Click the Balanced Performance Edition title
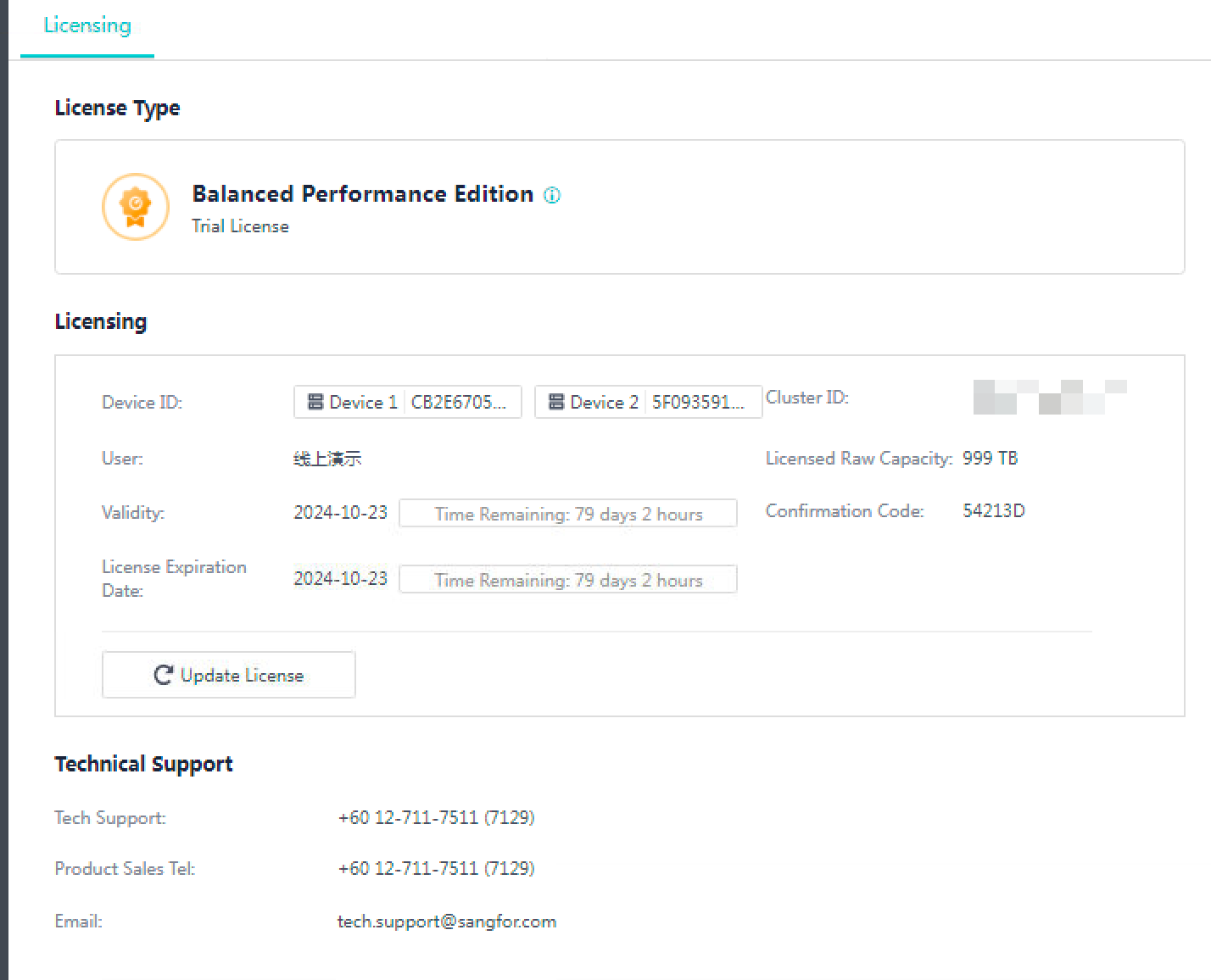This screenshot has height=980, width=1211. pyautogui.click(x=363, y=194)
